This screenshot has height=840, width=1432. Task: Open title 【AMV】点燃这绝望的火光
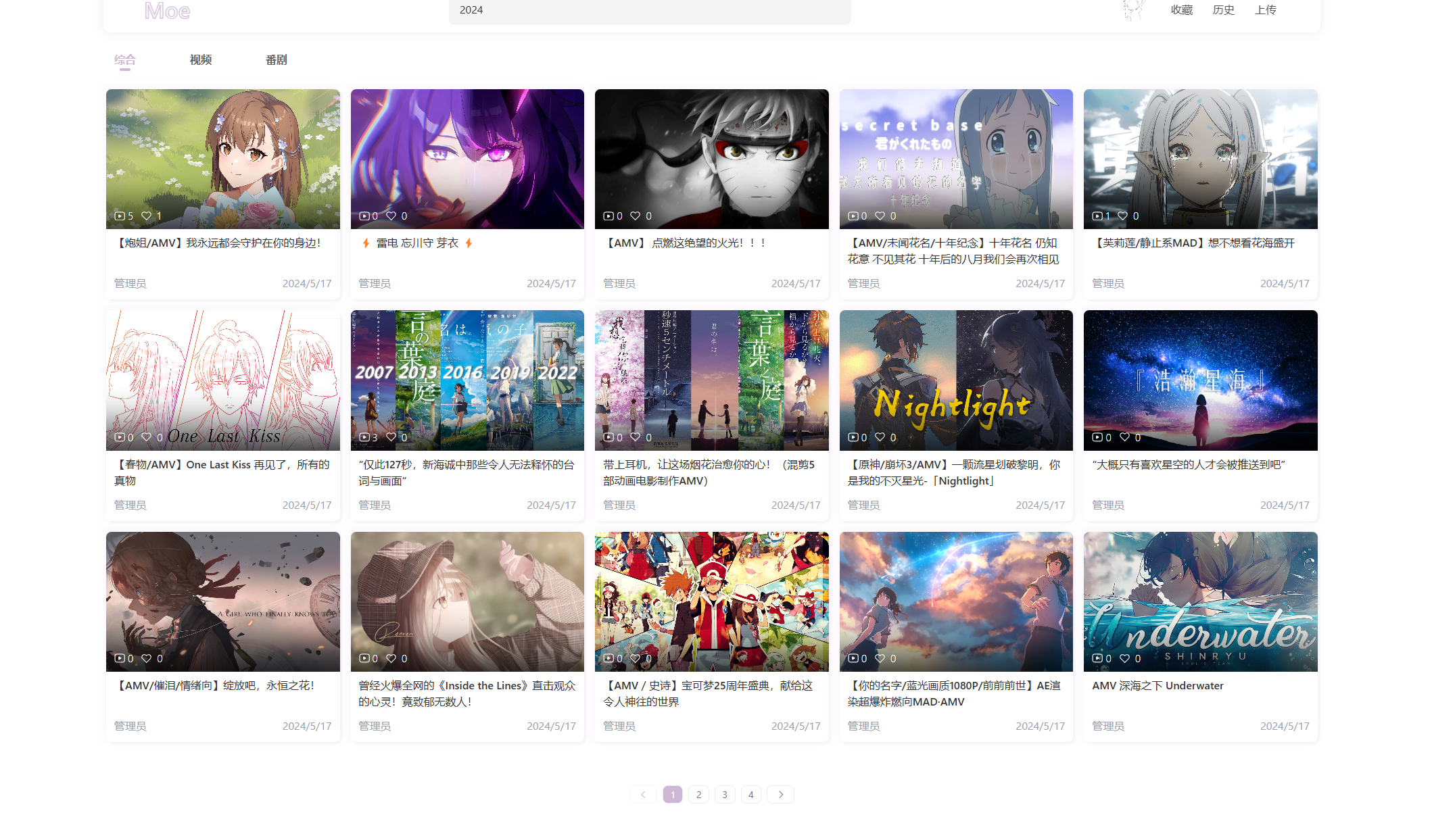[x=685, y=243]
